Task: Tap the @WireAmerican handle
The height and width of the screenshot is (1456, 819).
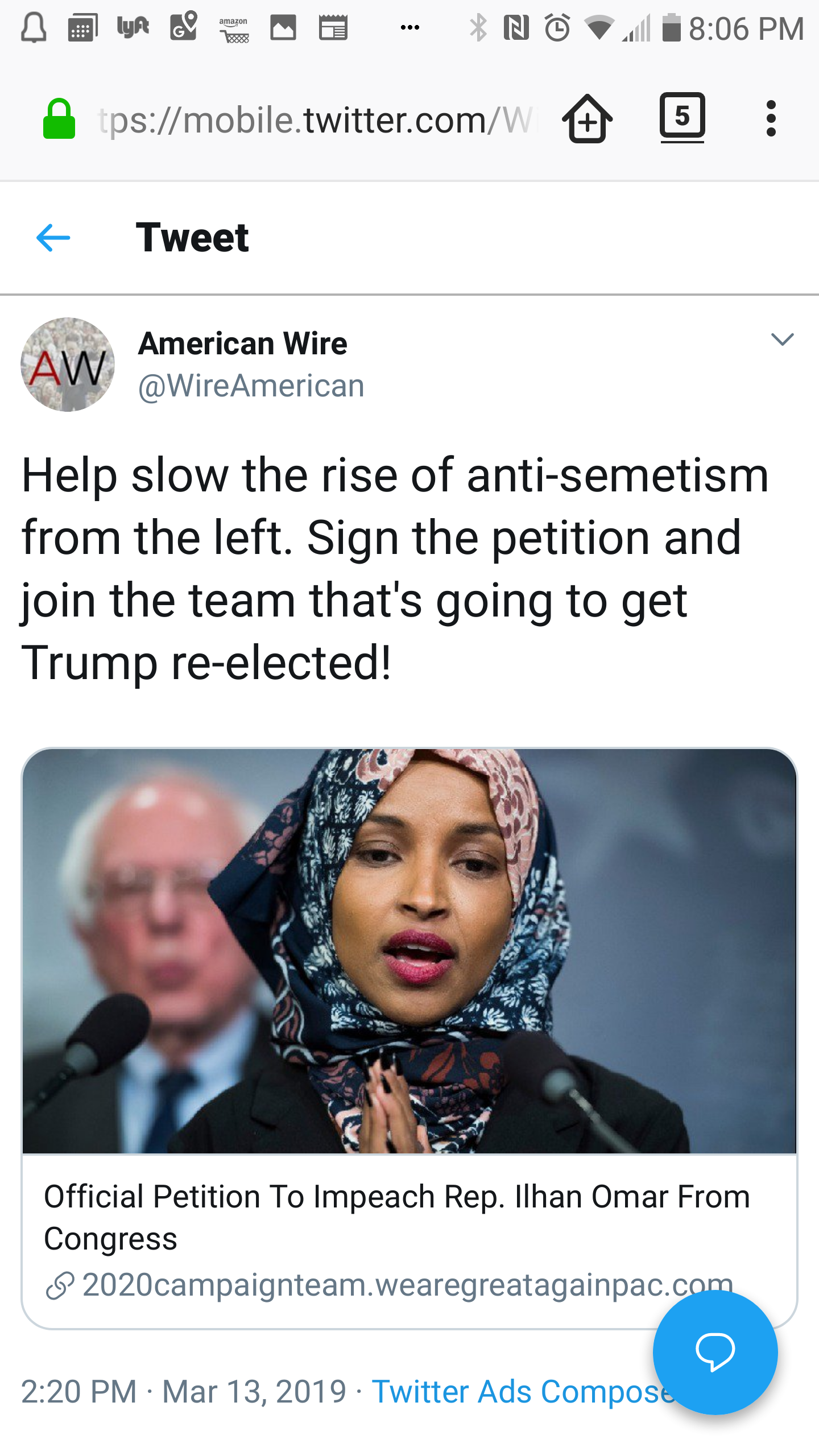Action: click(251, 386)
